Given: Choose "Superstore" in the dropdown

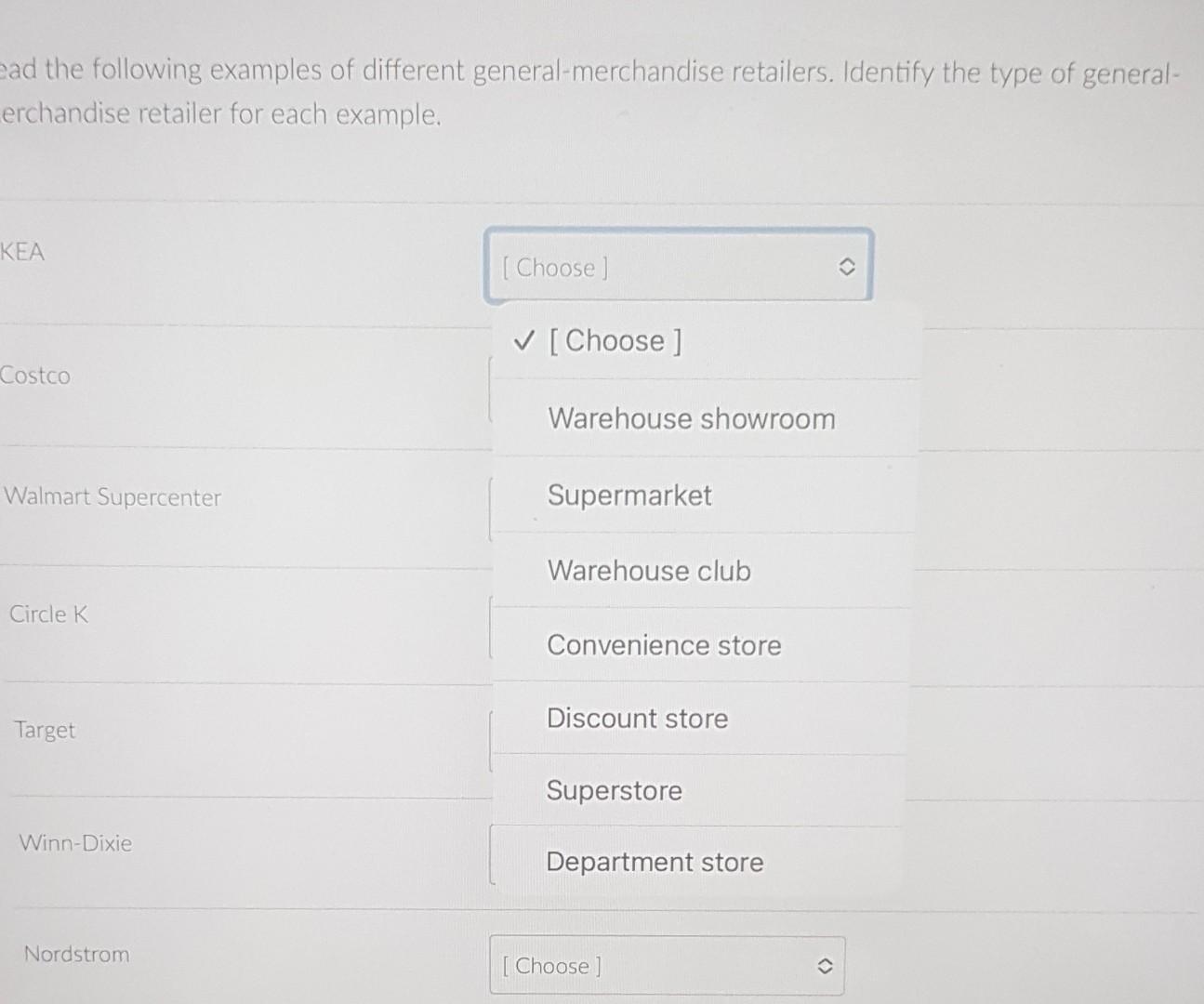Looking at the screenshot, I should pyautogui.click(x=614, y=790).
